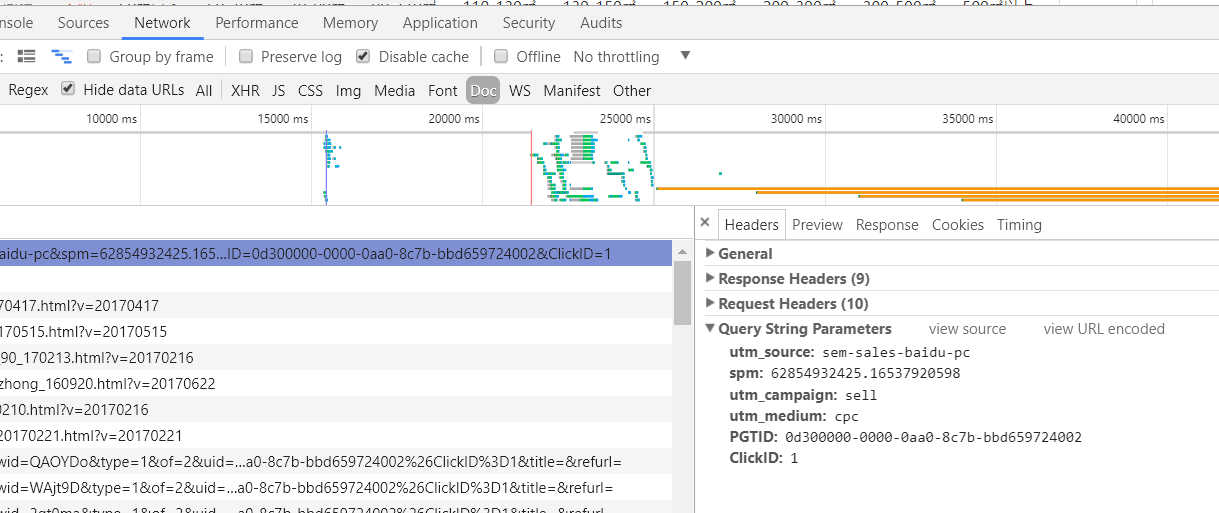Open the Application panel tab
The width and height of the screenshot is (1219, 513).
pos(440,22)
